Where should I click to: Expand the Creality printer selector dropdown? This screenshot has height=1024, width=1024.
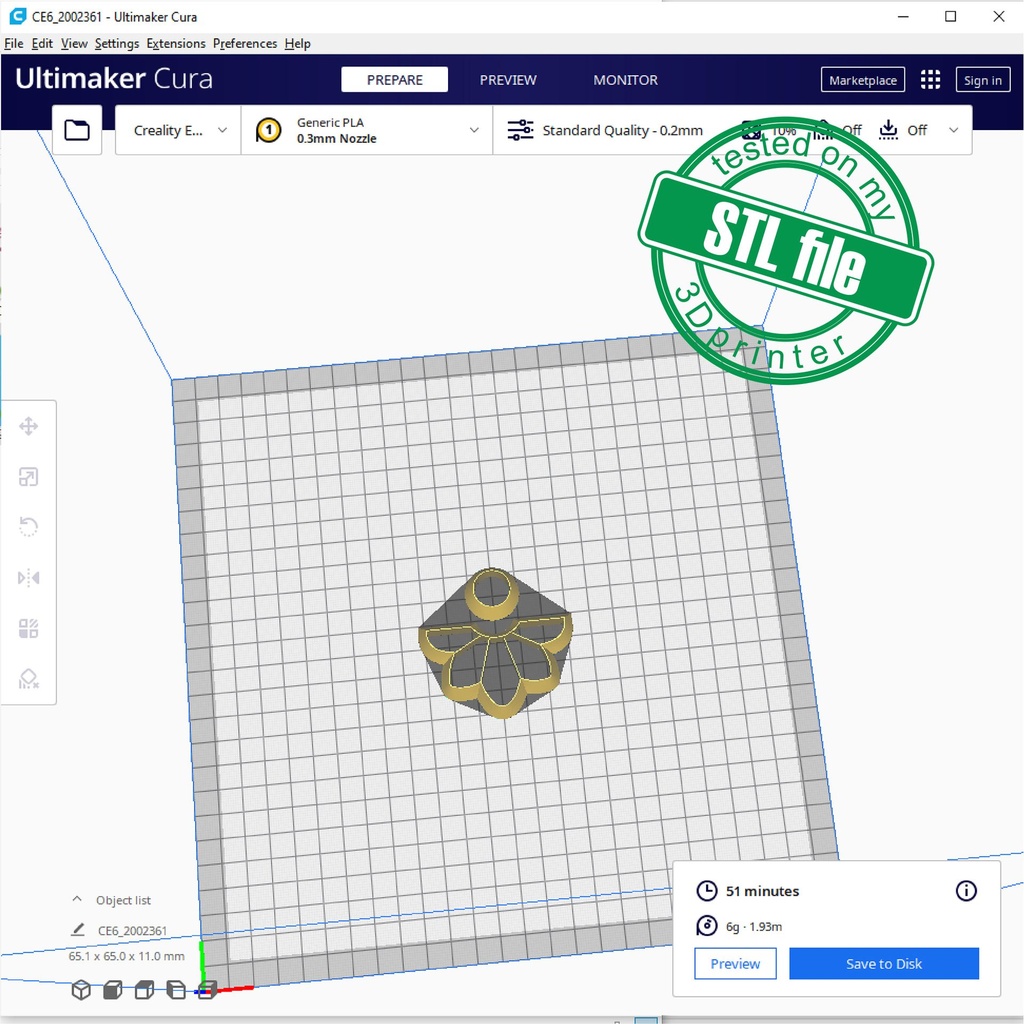179,131
